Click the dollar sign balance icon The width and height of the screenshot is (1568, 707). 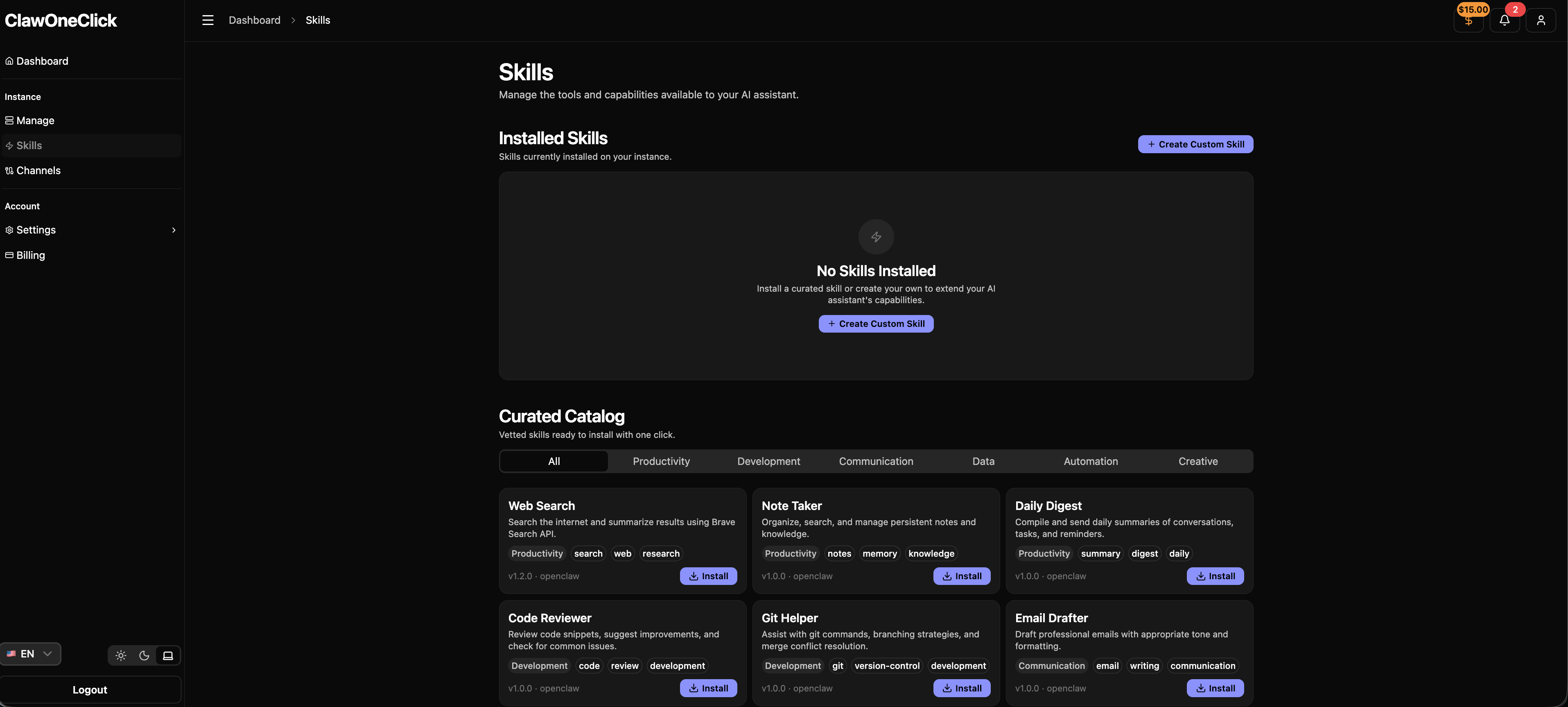click(x=1468, y=21)
